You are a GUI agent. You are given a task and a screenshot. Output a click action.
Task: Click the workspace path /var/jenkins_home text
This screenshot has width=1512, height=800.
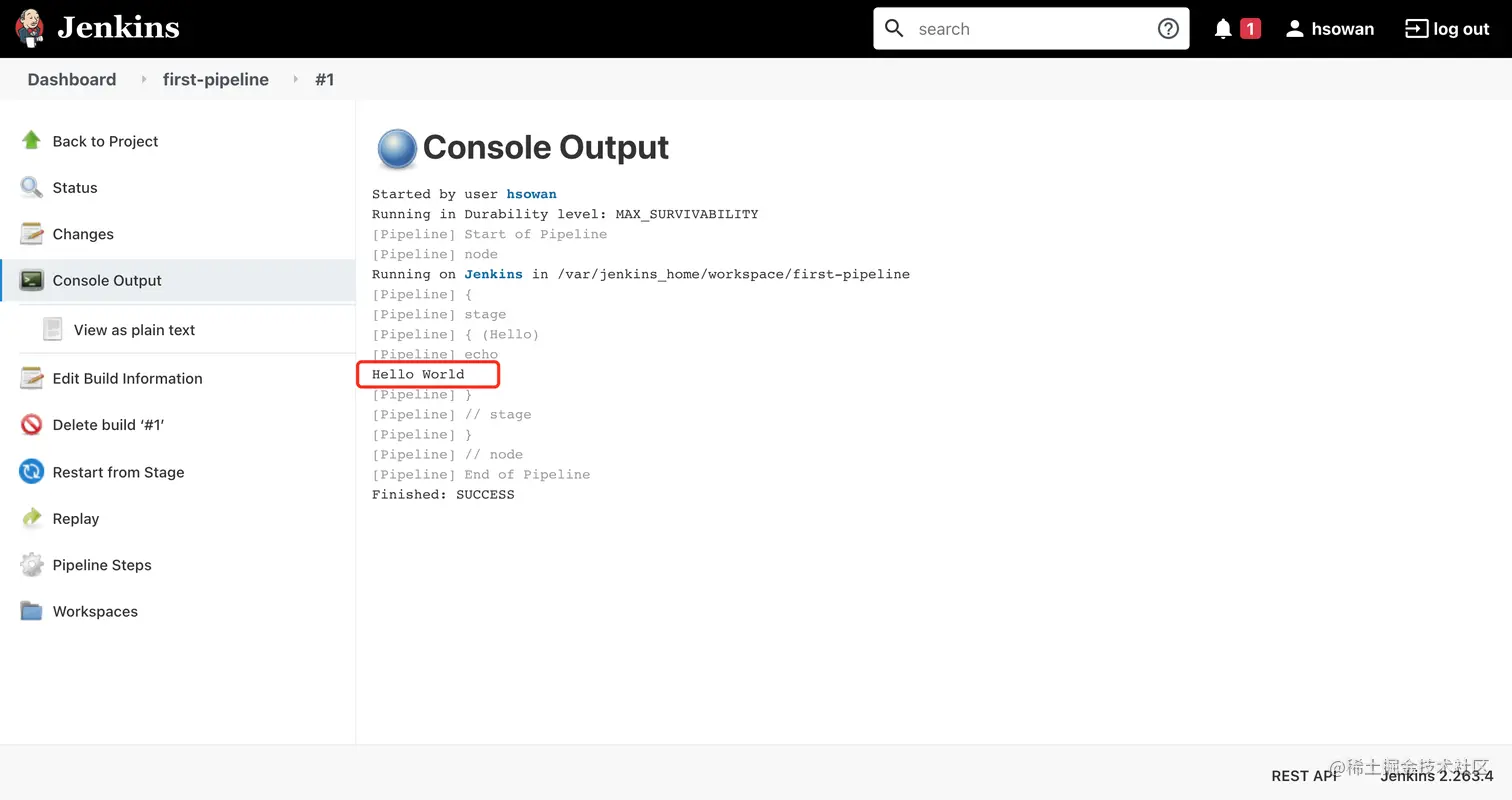click(x=733, y=274)
